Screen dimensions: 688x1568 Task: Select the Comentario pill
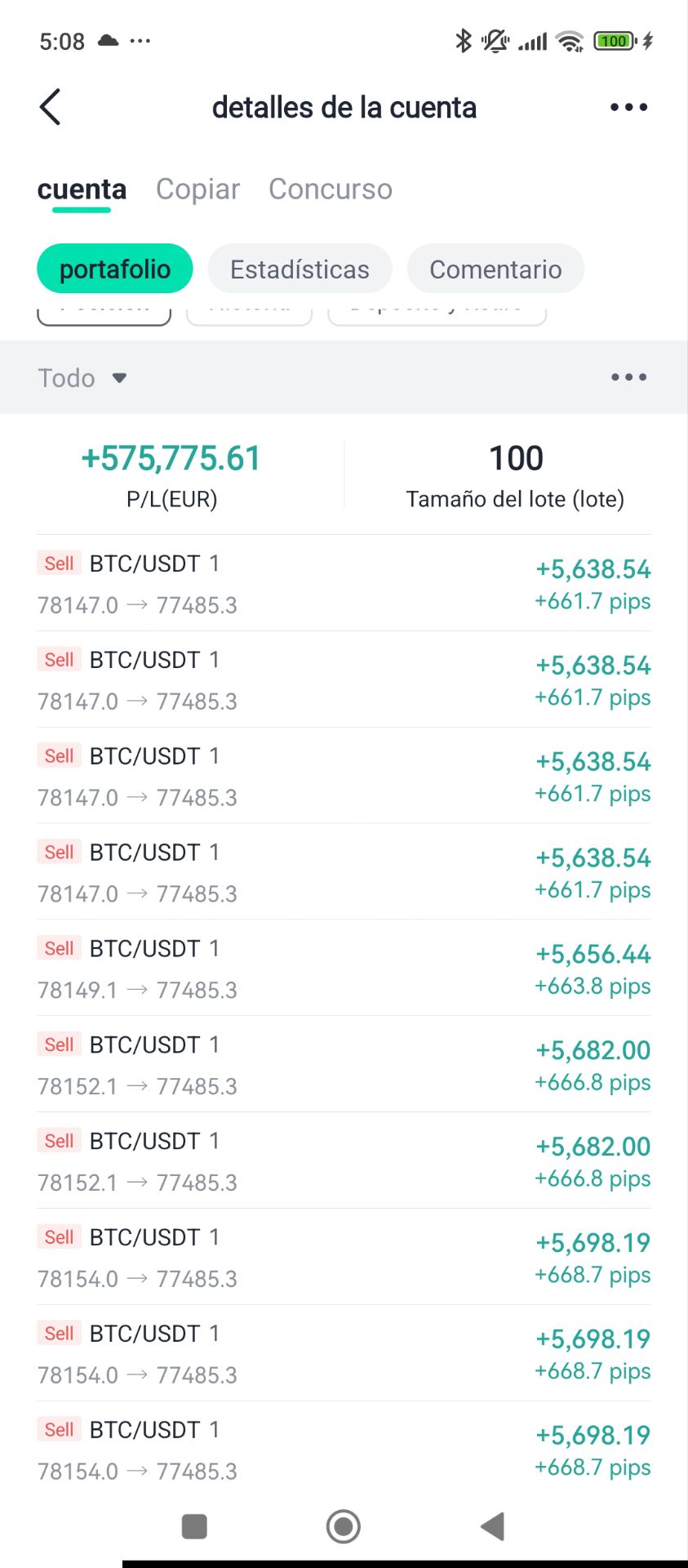pos(495,269)
